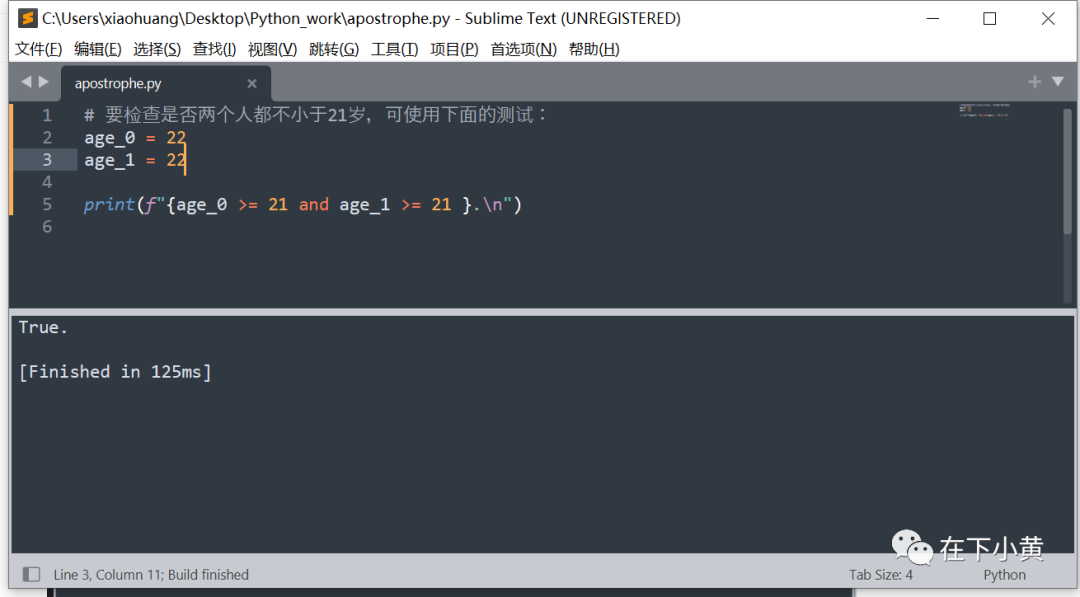The image size is (1080, 597).
Task: Click line number 2 in gutter
Action: (x=47, y=138)
